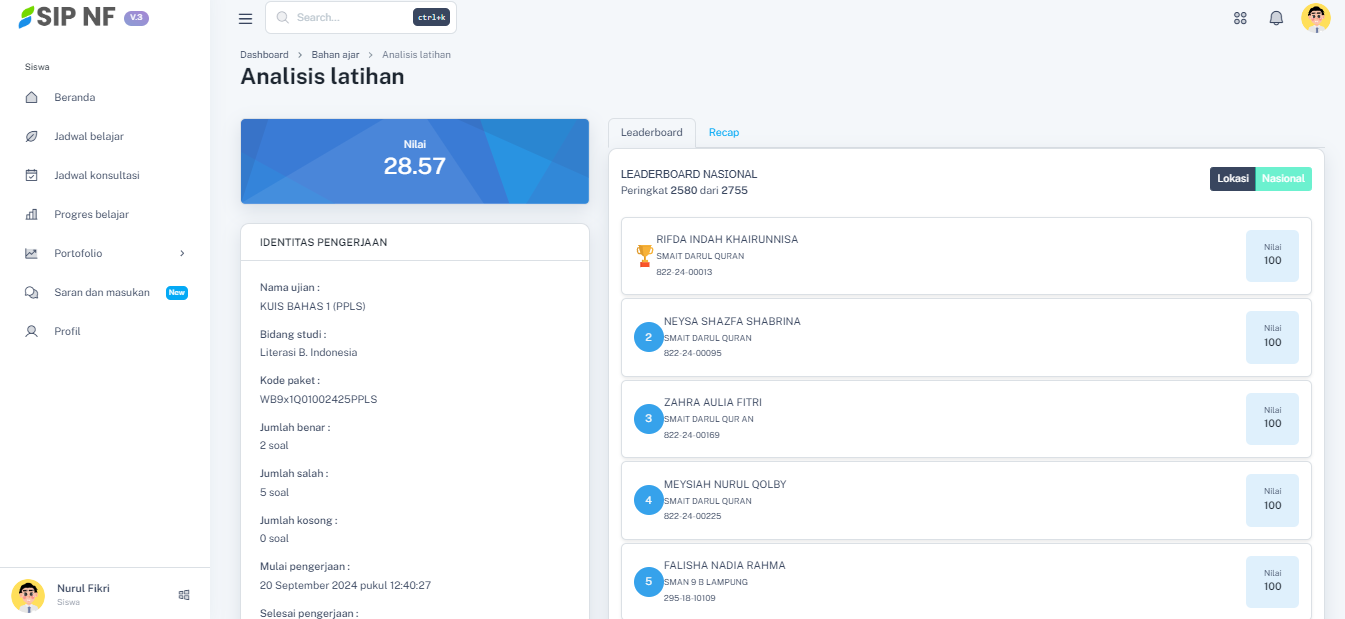Click the layout icon beside Nurul Fikri

(x=184, y=595)
